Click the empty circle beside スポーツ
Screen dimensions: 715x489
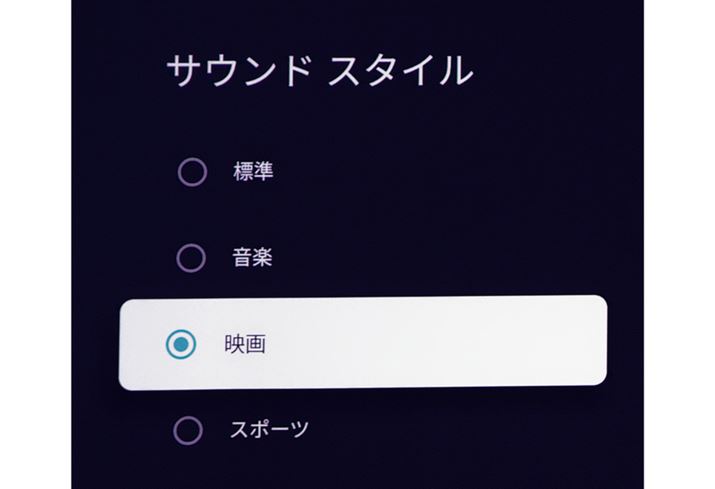pos(188,431)
